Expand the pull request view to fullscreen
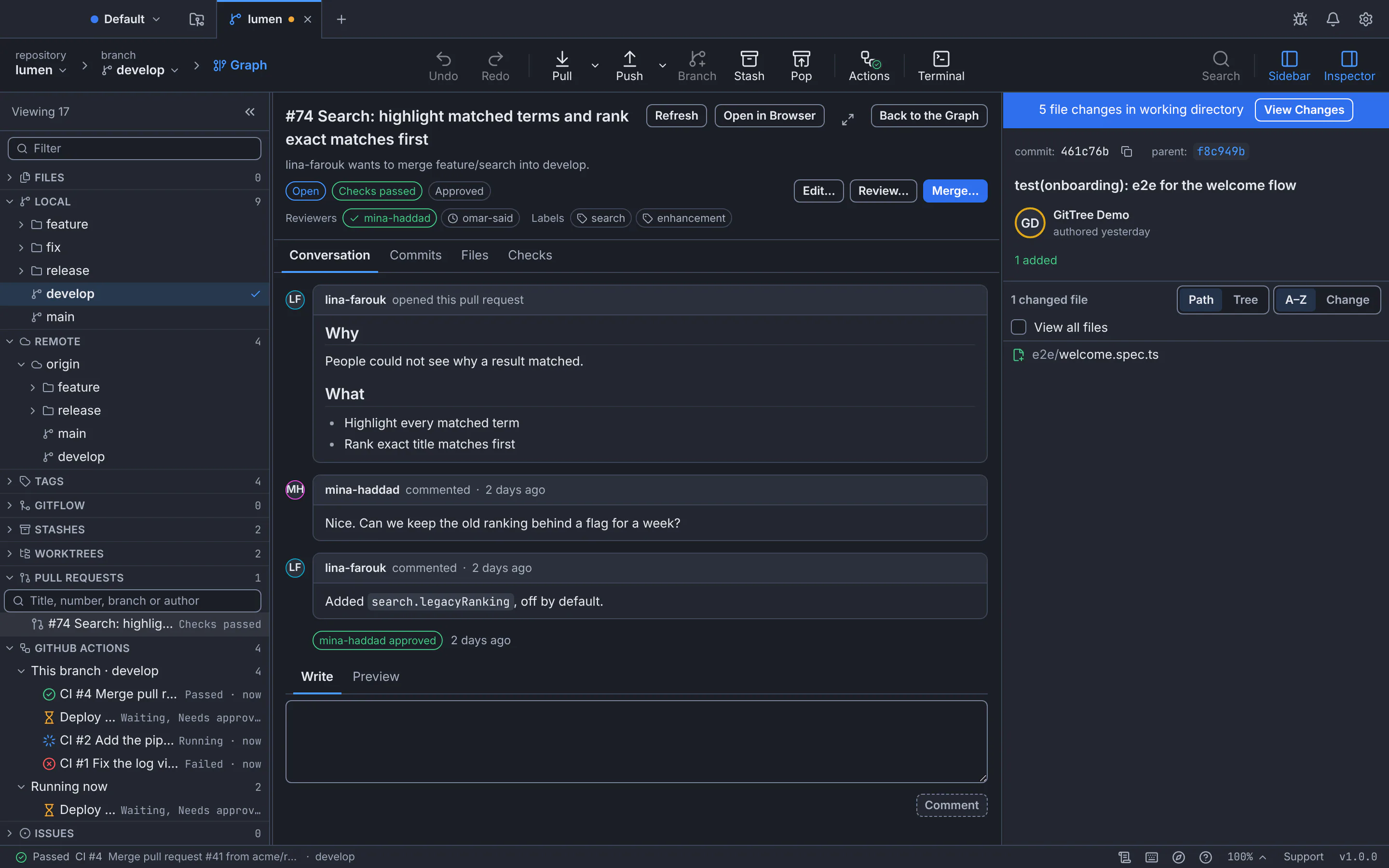The height and width of the screenshot is (868, 1389). click(x=848, y=120)
